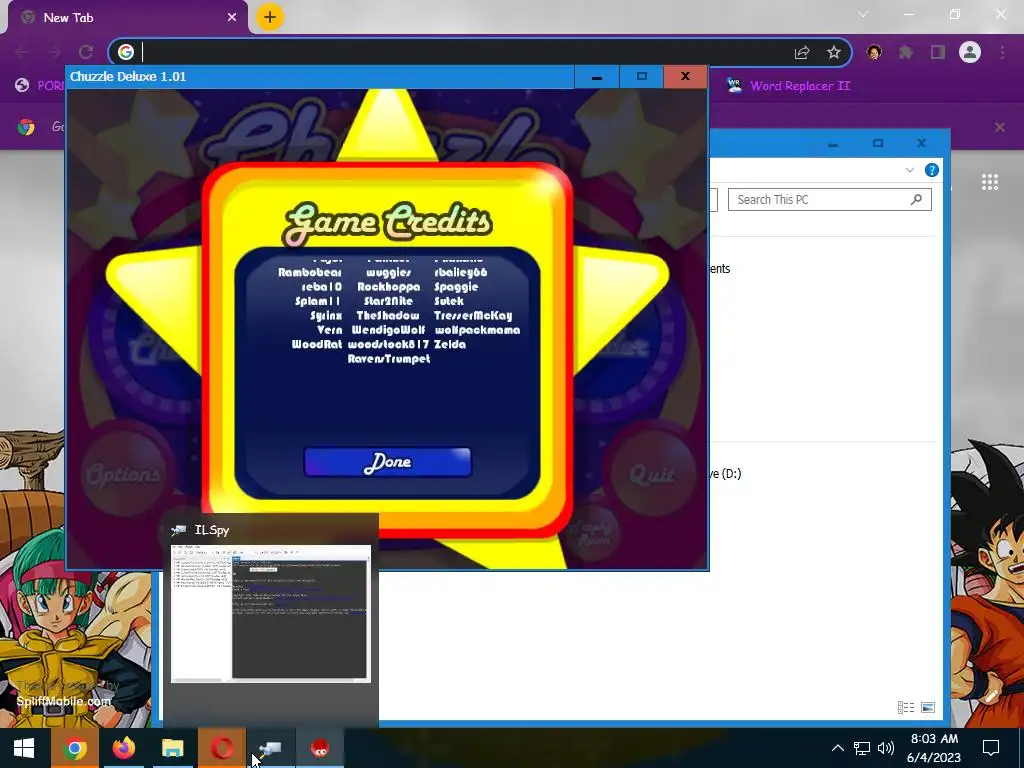Dismiss the Chrome infobar with X
Screen dimensions: 1024x768
click(999, 127)
